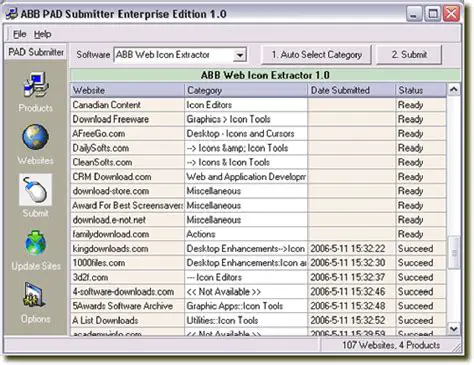Sort by the Website column header
474x365 pixels.
pos(127,90)
